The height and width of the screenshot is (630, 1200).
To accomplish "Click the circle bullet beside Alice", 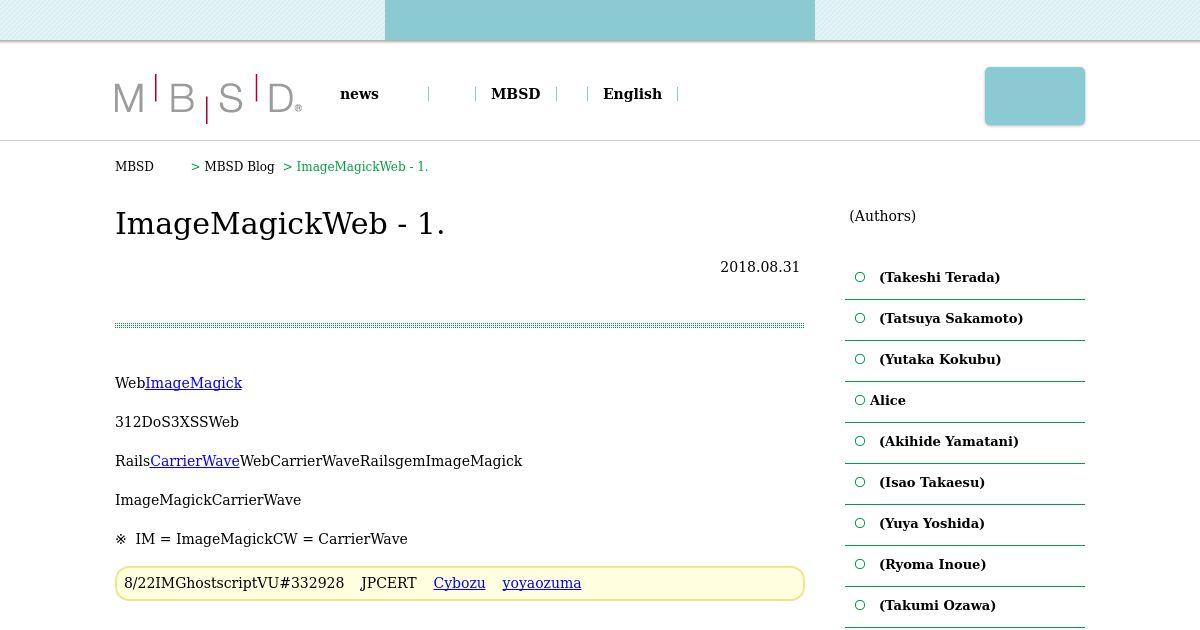I will (x=859, y=400).
